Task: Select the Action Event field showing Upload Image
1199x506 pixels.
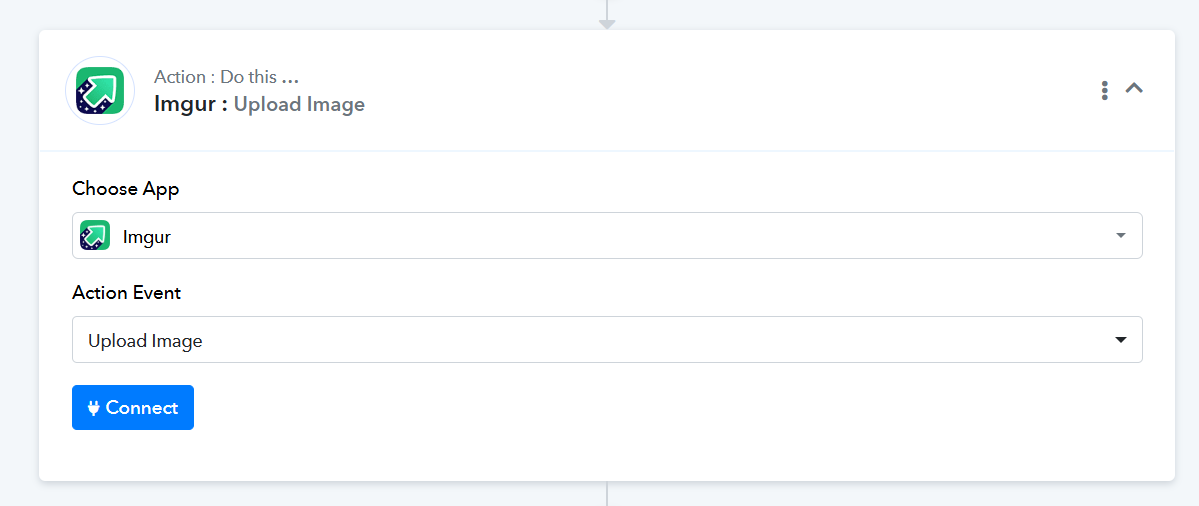Action: pos(607,339)
